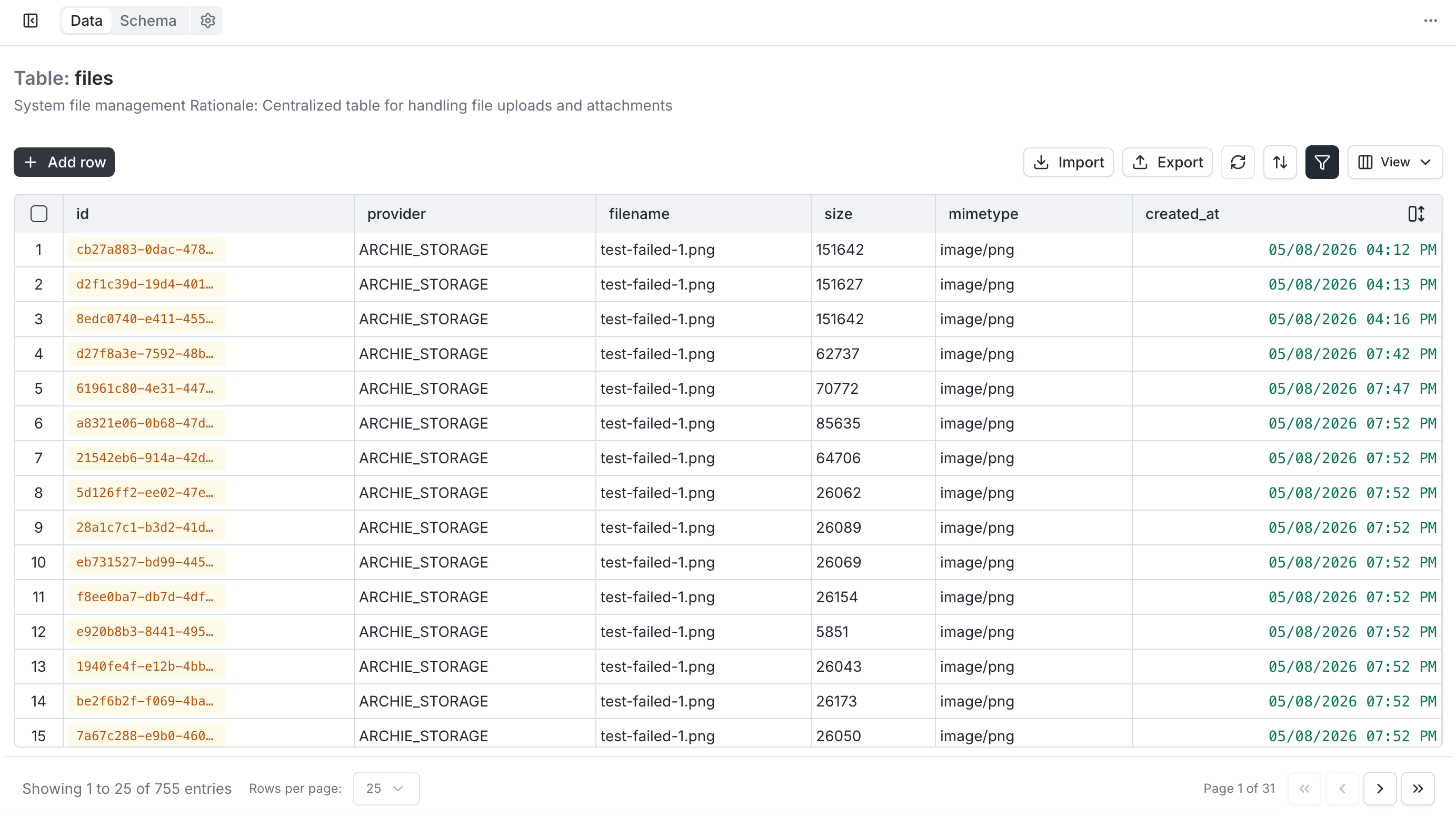Open table settings gear icon
Image resolution: width=1456 pixels, height=816 pixels.
pyautogui.click(x=207, y=21)
